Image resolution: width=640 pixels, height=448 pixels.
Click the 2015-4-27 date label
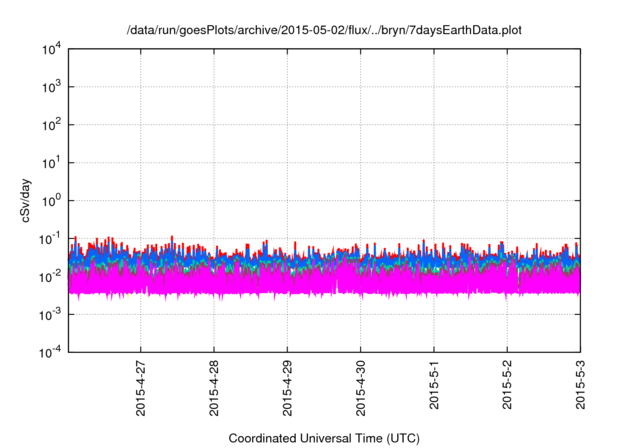140,388
